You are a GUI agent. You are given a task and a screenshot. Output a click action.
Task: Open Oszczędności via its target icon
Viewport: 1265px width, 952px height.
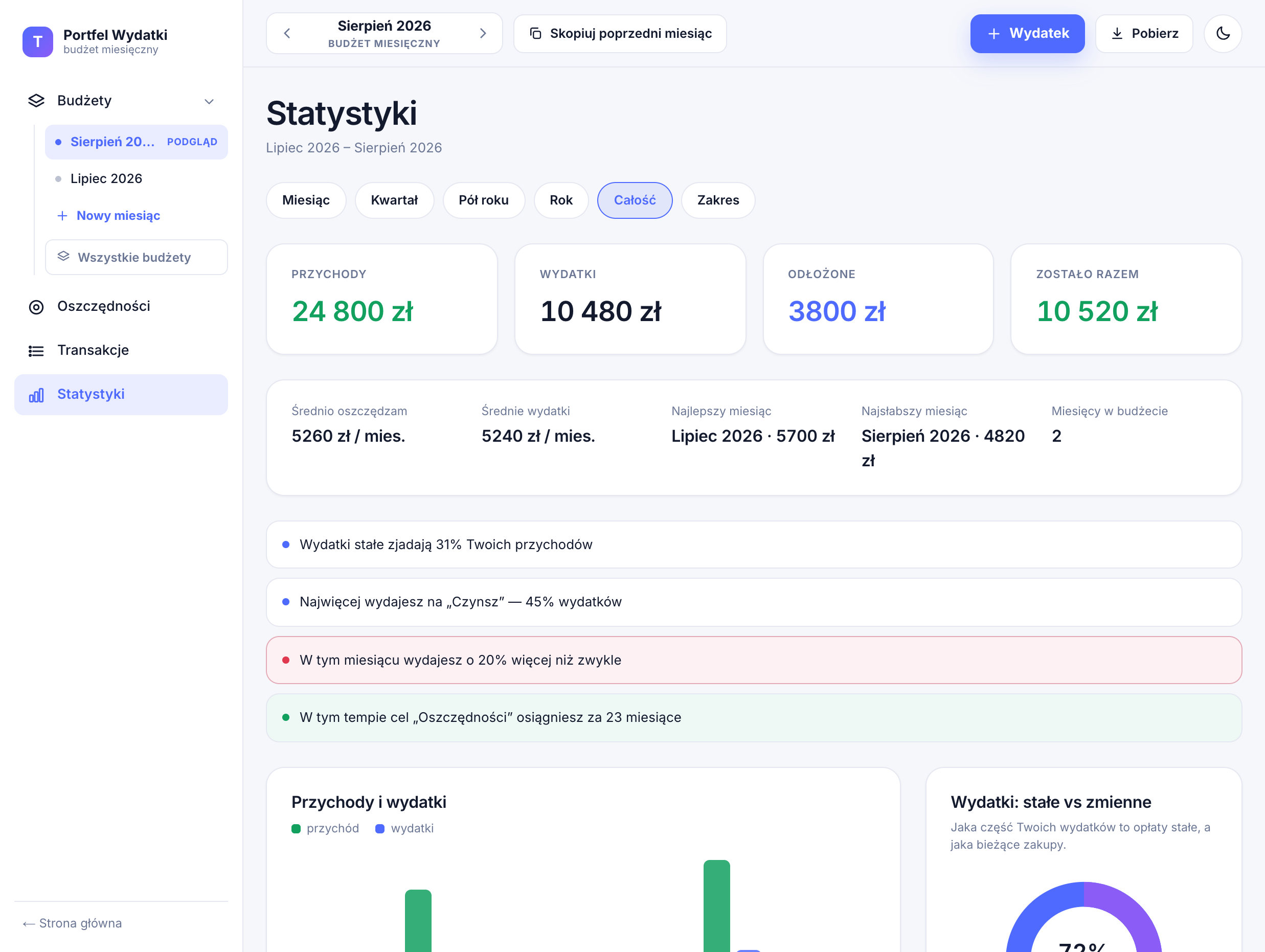coord(36,307)
